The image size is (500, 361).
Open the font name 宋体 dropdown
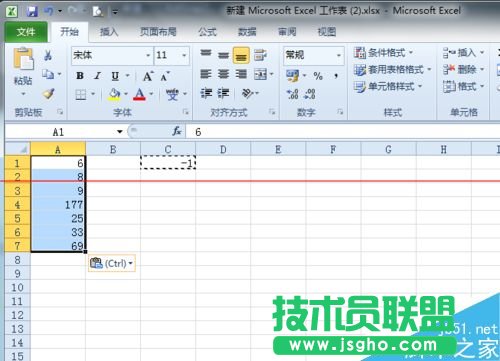tap(148, 55)
